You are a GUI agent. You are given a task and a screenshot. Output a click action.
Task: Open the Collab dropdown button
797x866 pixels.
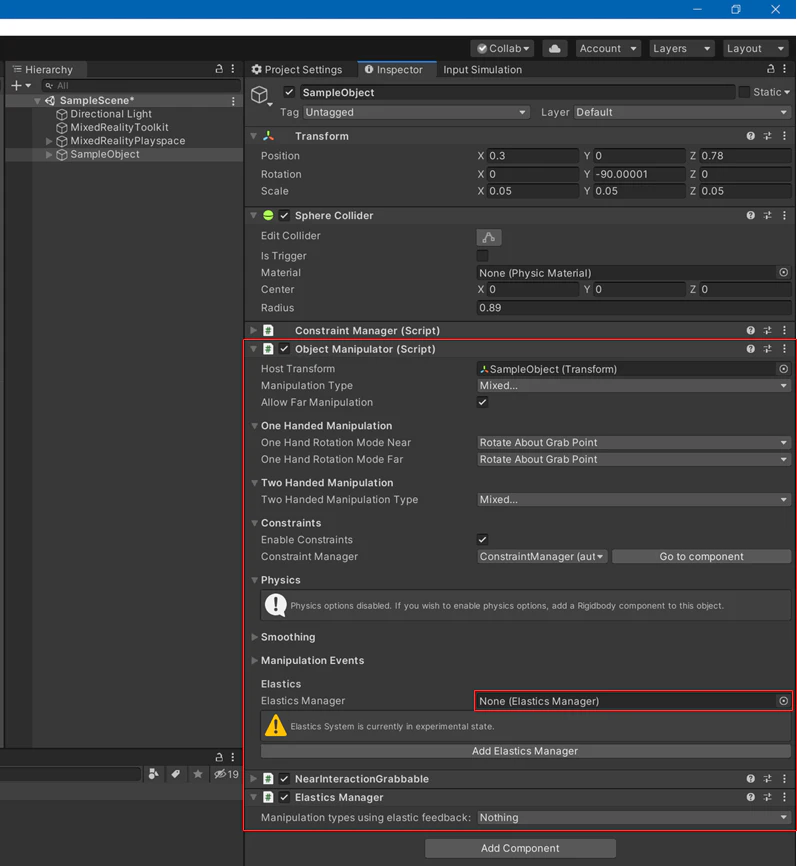pyautogui.click(x=503, y=49)
